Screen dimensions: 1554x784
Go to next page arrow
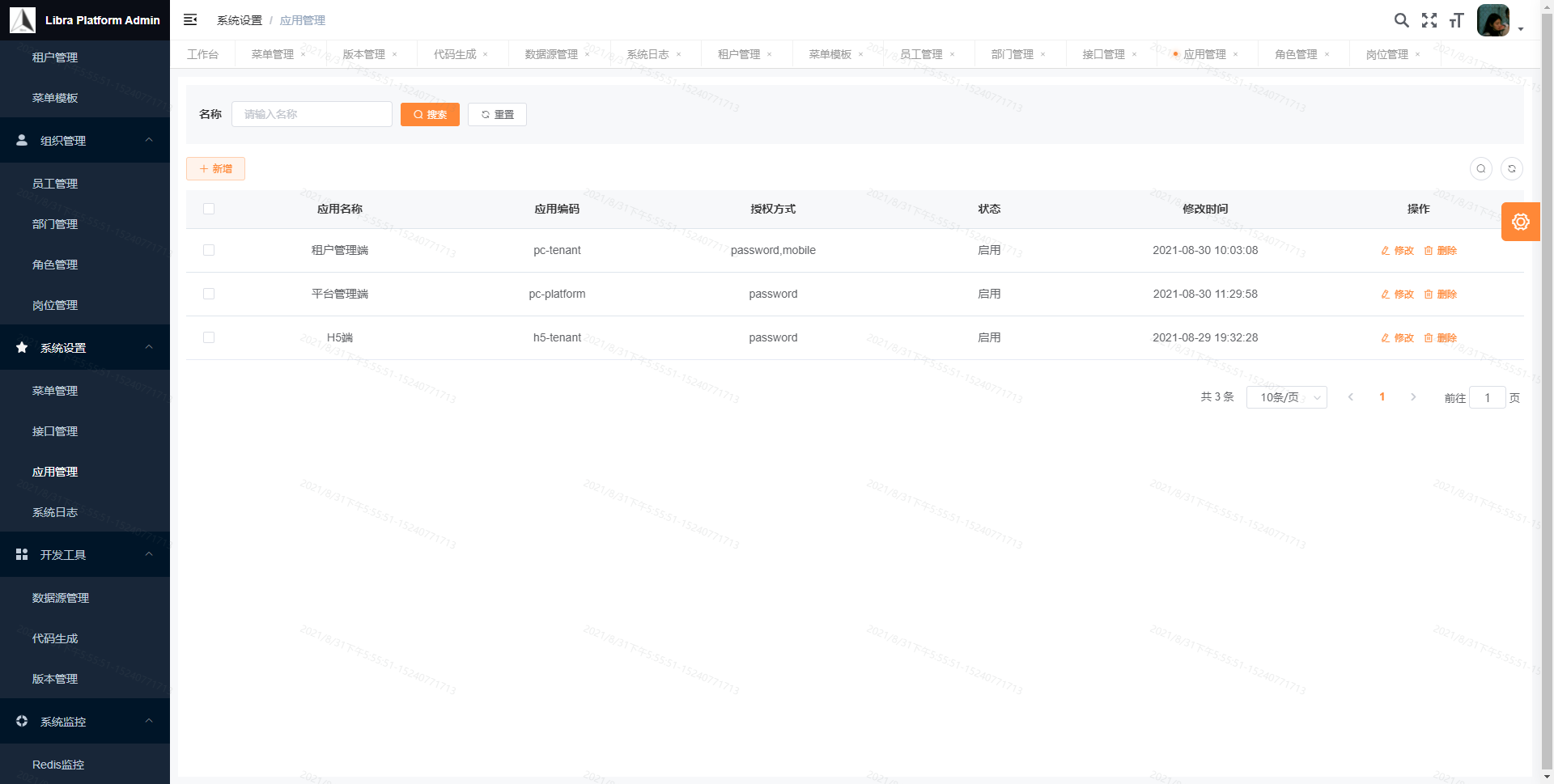[1413, 397]
